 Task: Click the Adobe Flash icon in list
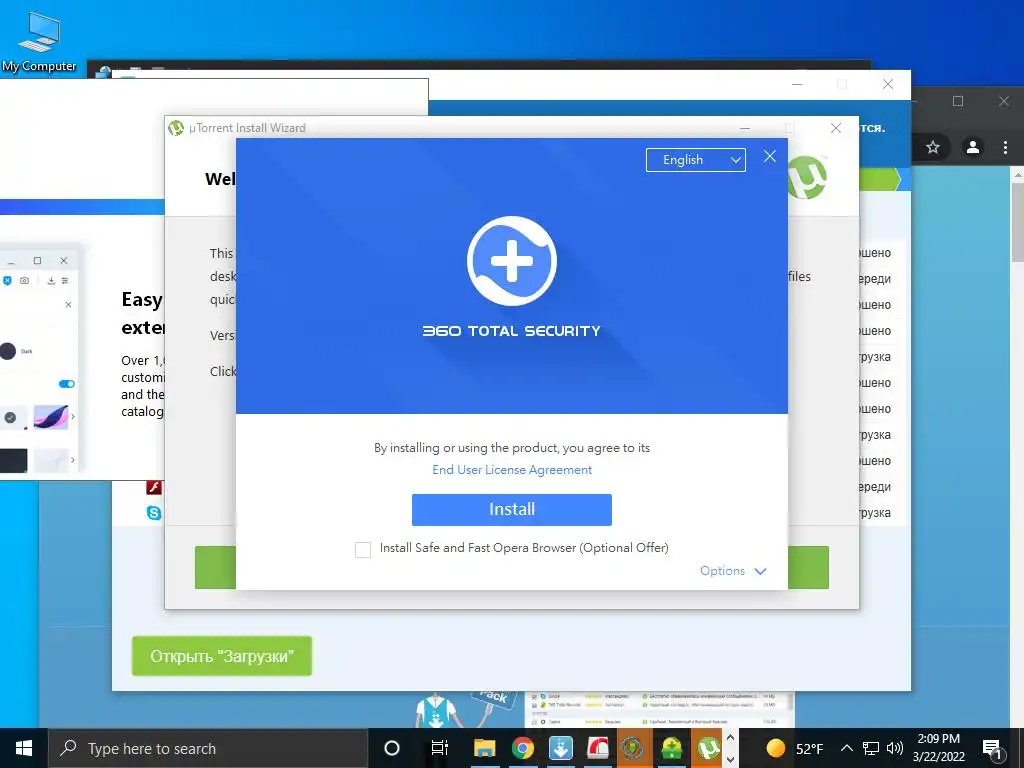tap(154, 487)
